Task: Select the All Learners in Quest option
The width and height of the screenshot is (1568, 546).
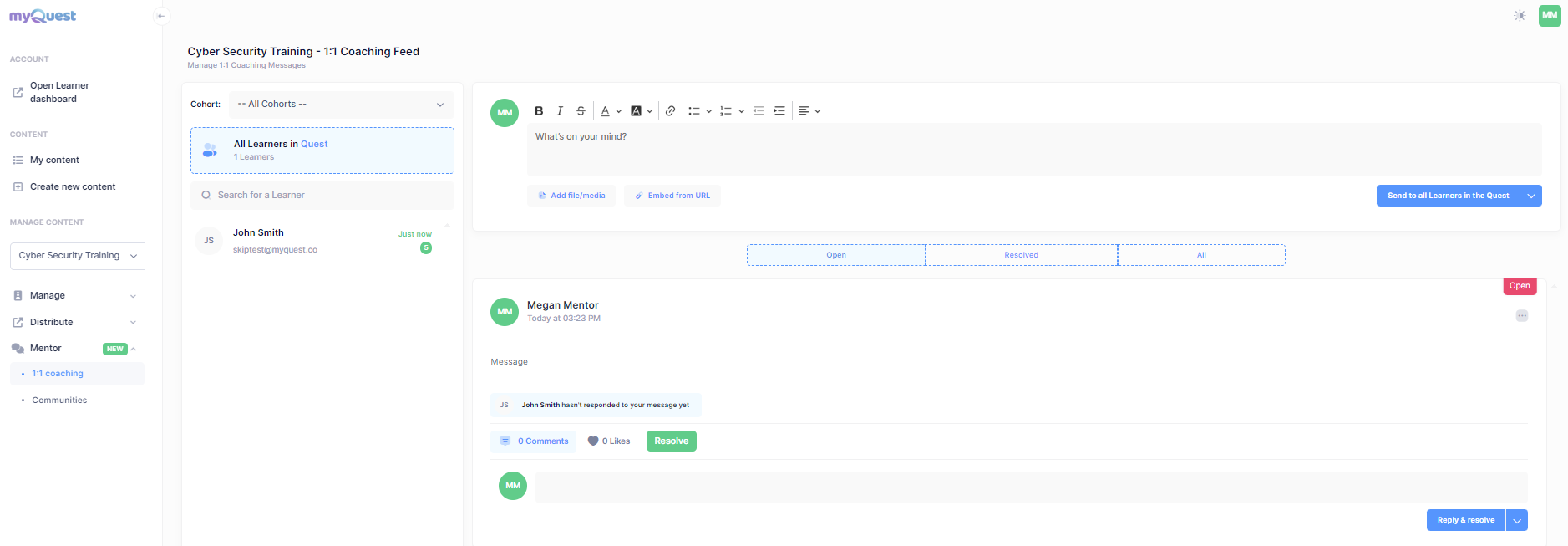Action: [322, 151]
